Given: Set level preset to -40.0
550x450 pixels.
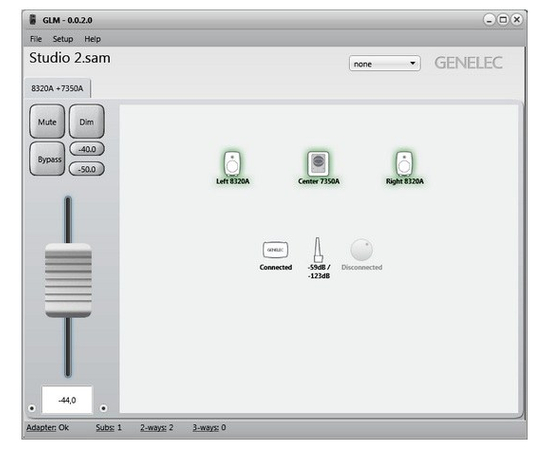Looking at the screenshot, I should click(x=87, y=149).
